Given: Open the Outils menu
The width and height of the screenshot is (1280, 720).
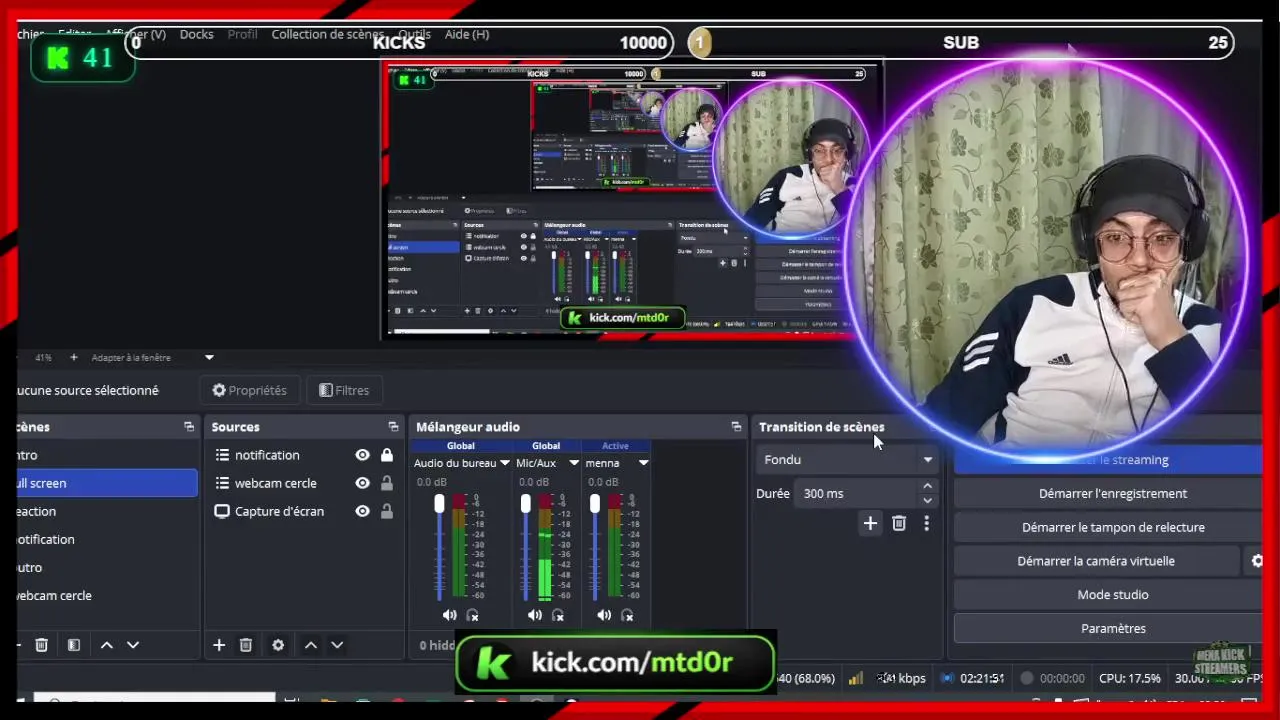Looking at the screenshot, I should [x=414, y=34].
